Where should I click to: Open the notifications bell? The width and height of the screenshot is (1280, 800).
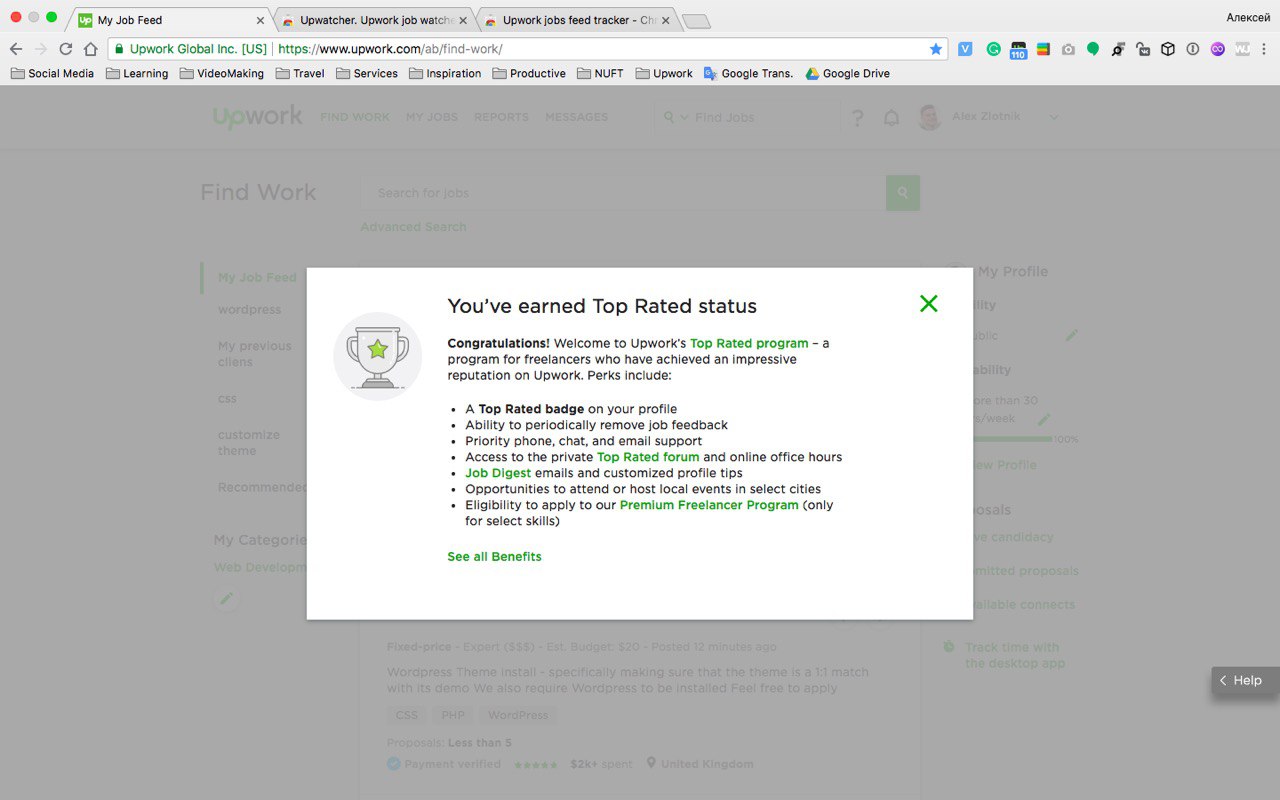coord(891,118)
